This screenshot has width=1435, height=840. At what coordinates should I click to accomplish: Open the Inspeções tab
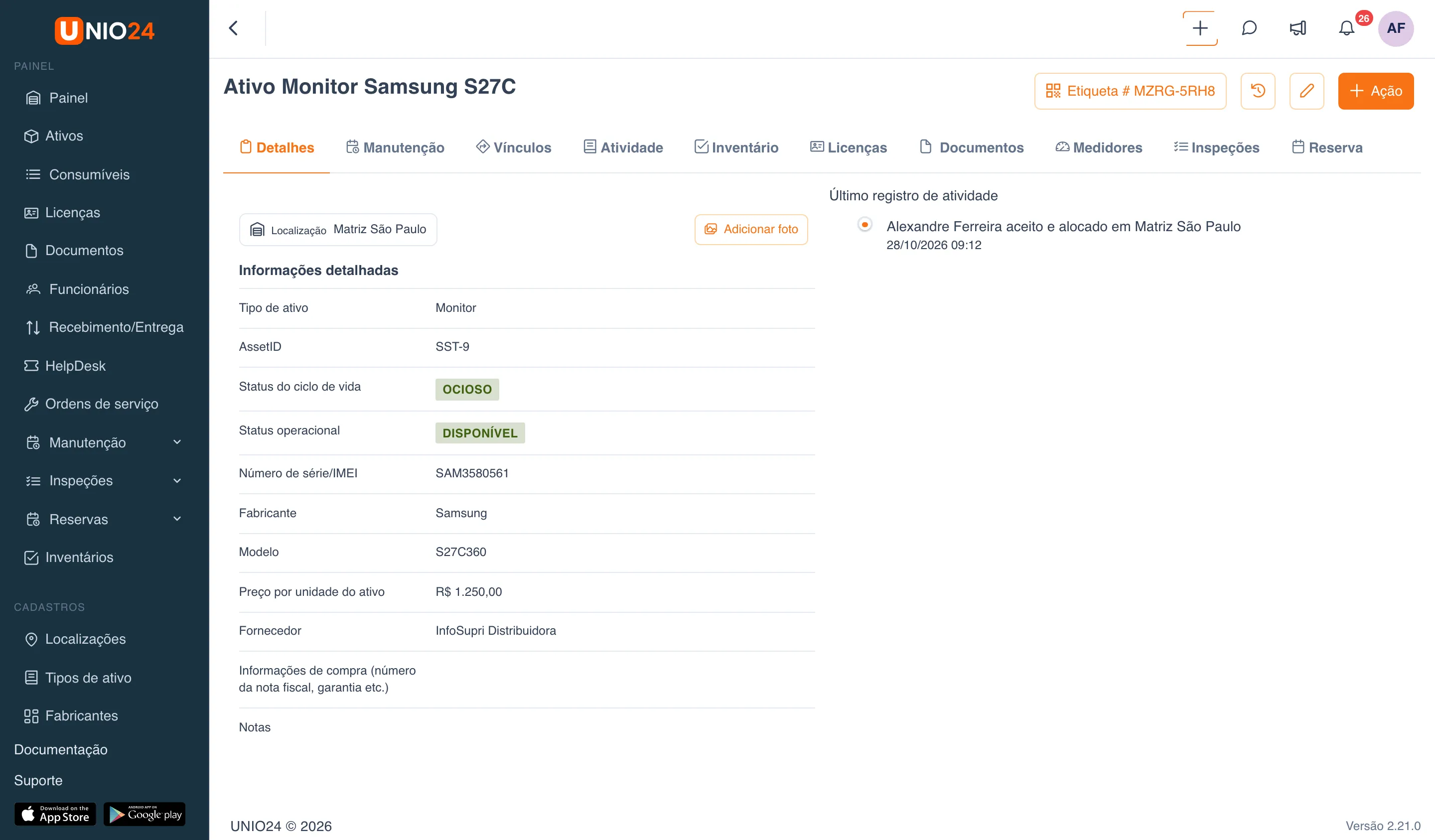click(x=1217, y=147)
